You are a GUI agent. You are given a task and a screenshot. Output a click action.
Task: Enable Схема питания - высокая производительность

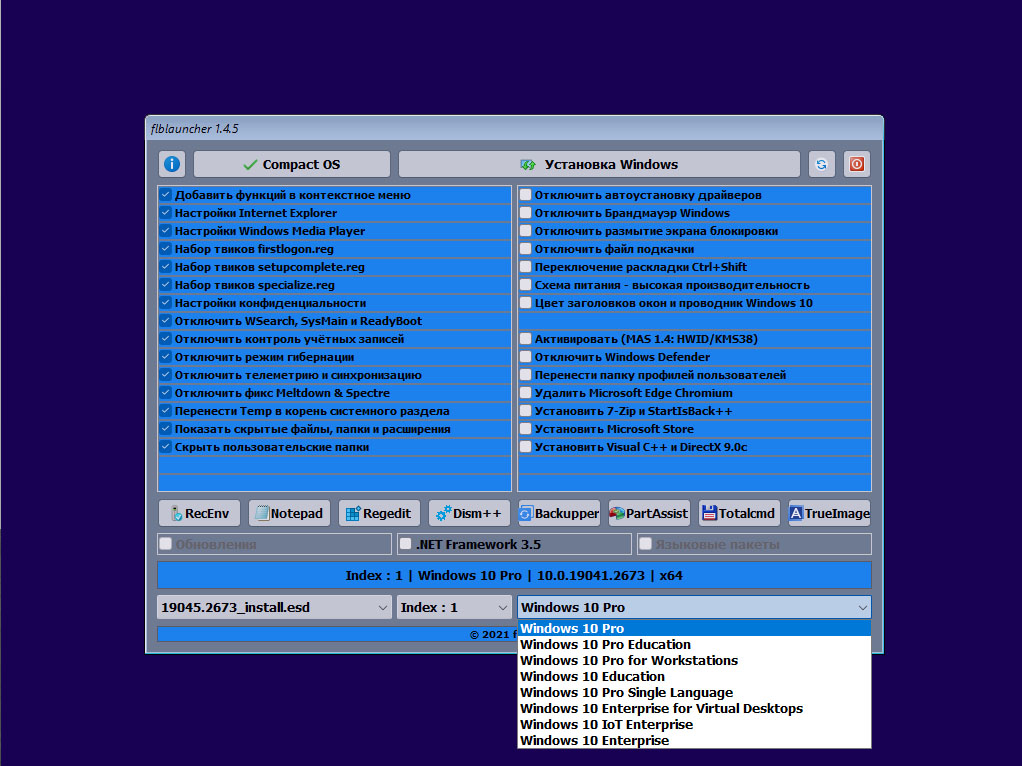click(526, 285)
